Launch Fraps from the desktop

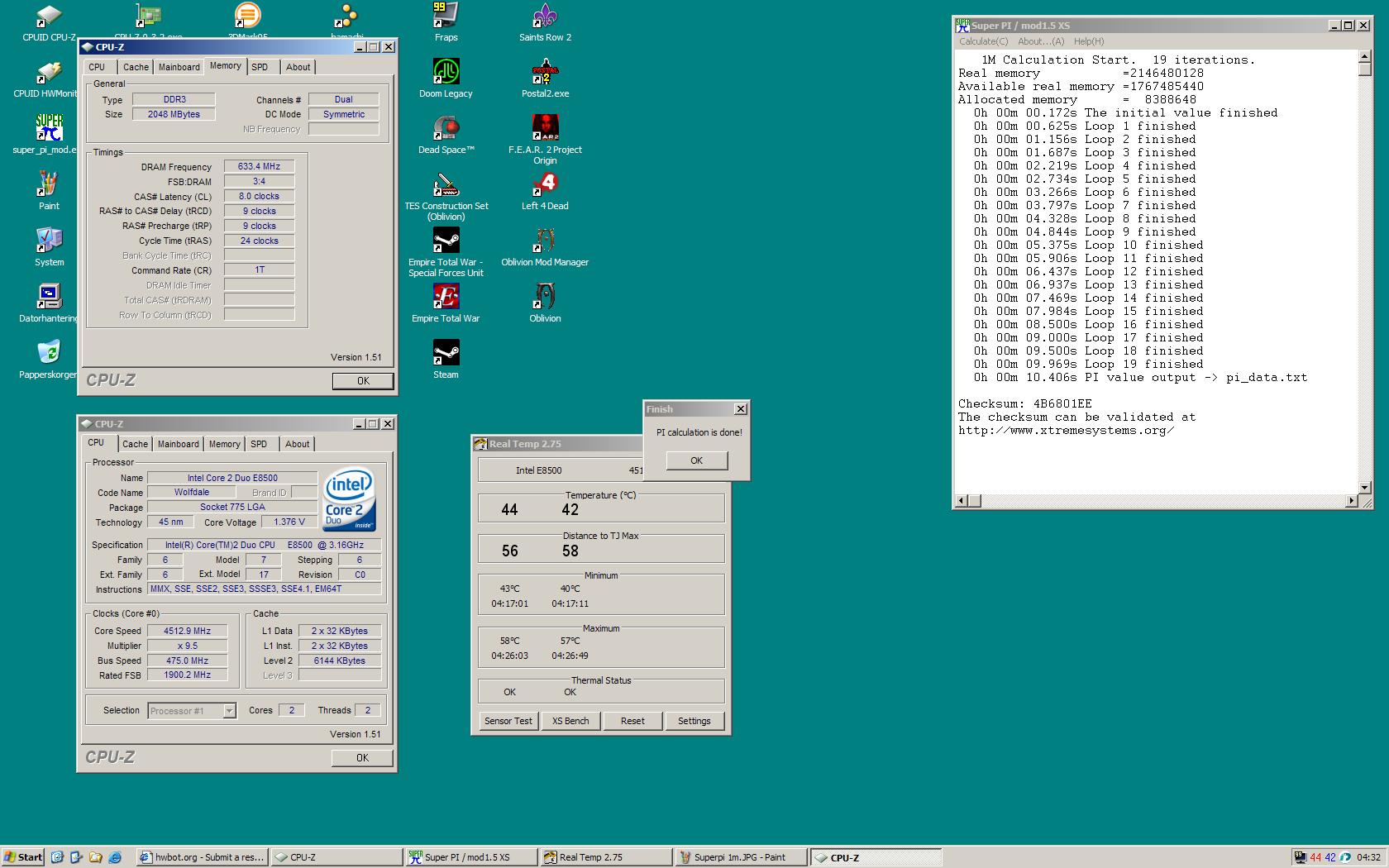click(x=446, y=21)
